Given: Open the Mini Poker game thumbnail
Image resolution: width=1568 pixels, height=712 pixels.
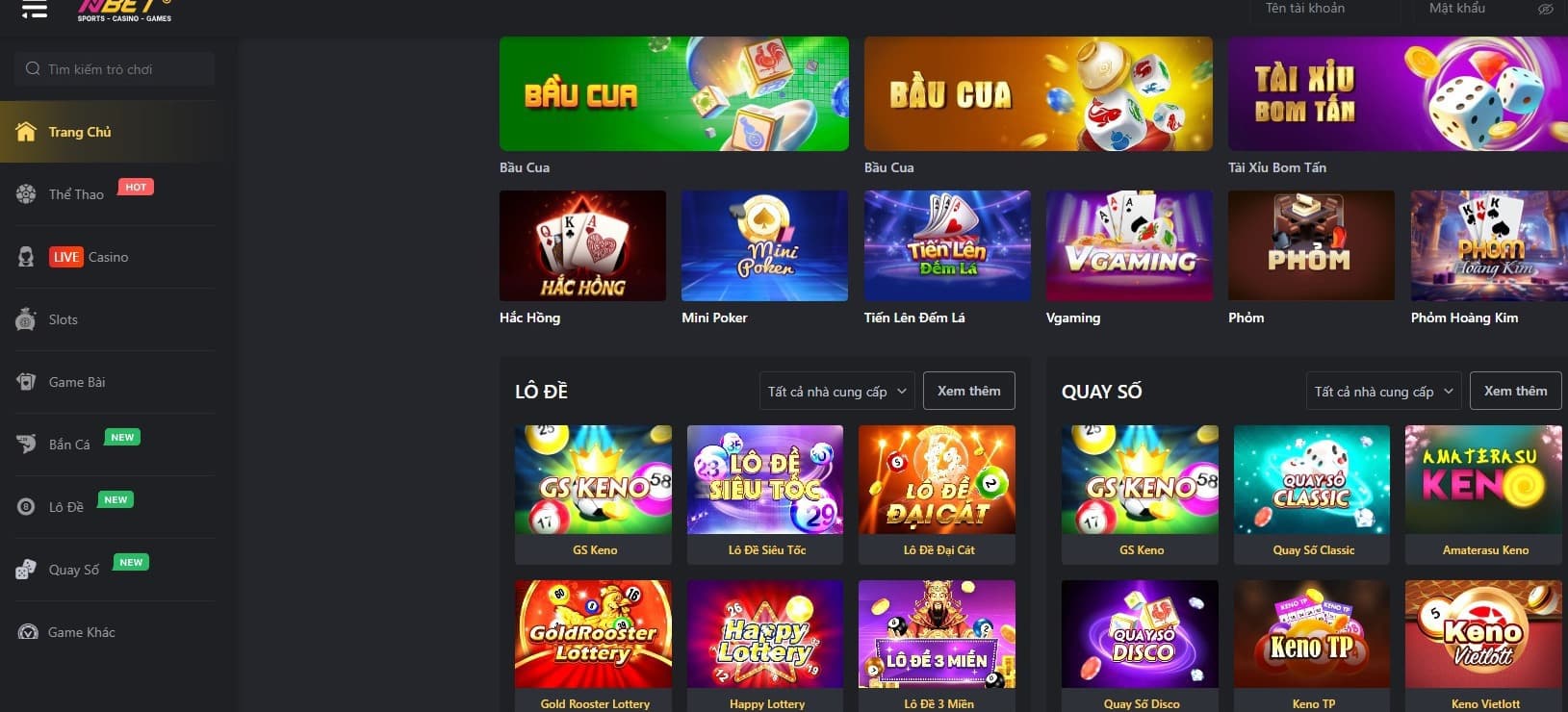Looking at the screenshot, I should (764, 246).
